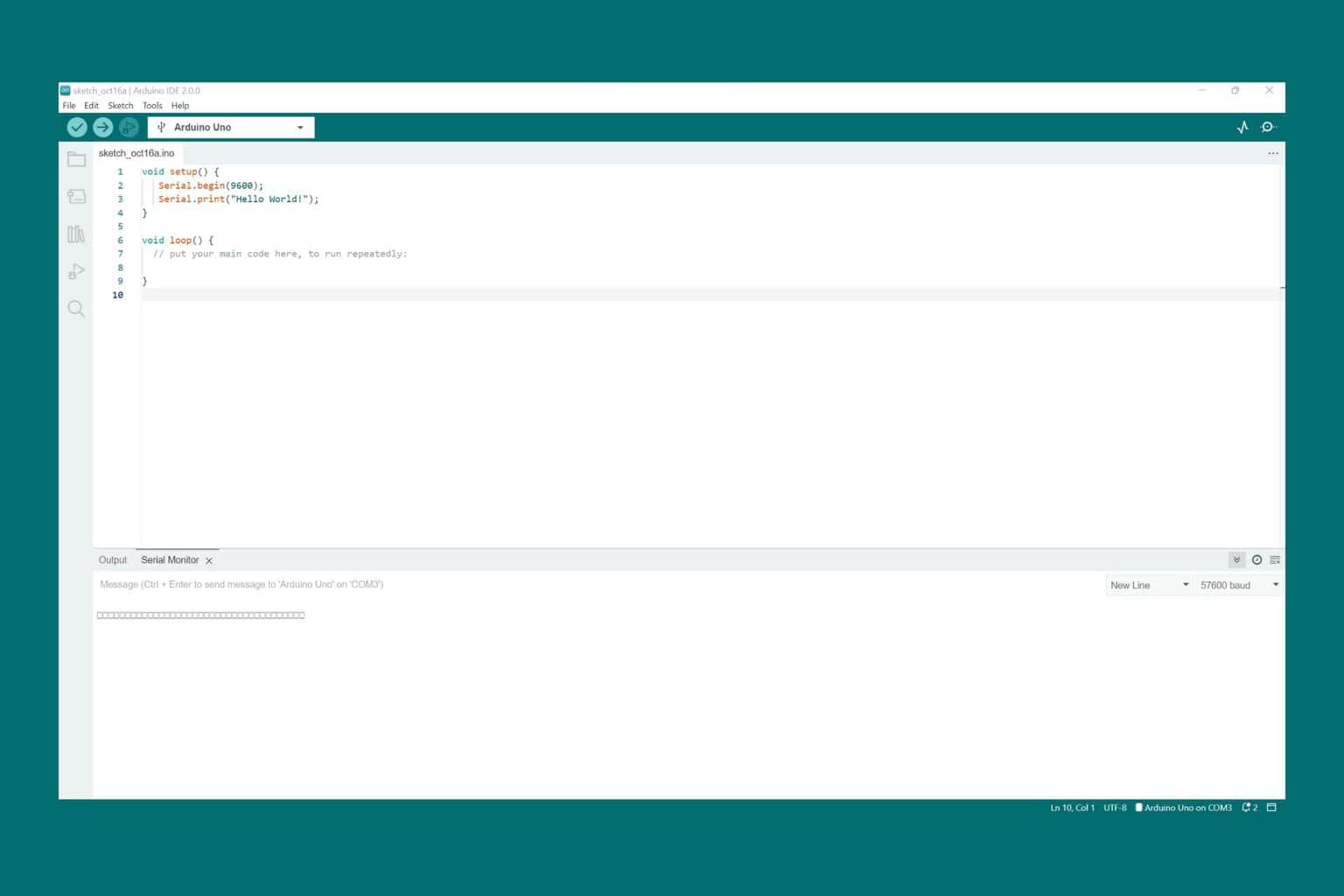Toggle bottom panel icon in status bar
The height and width of the screenshot is (896, 1344).
click(1271, 808)
